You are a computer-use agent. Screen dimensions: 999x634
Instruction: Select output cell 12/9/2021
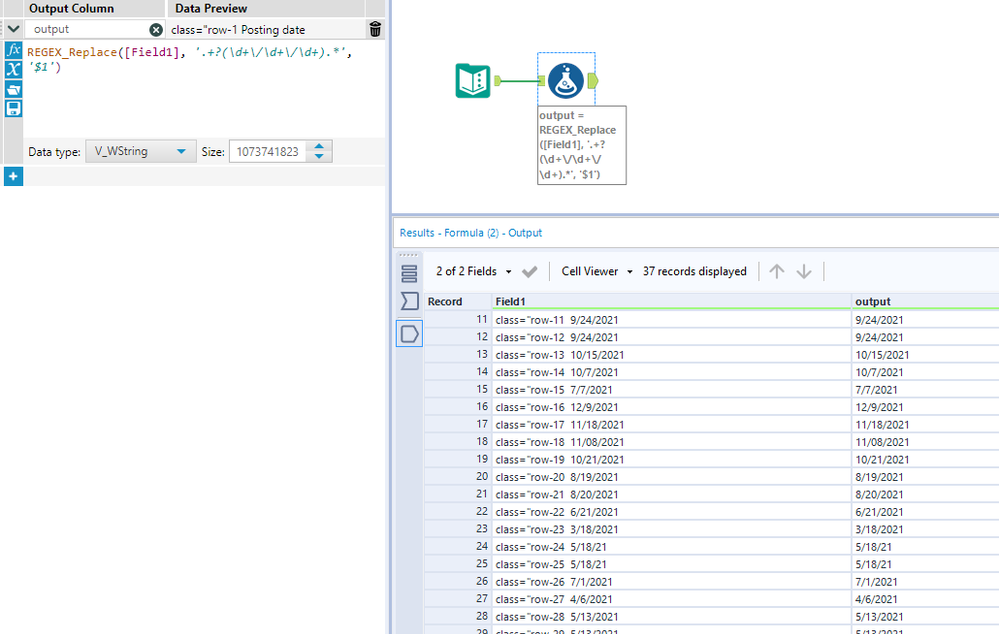[x=925, y=407]
